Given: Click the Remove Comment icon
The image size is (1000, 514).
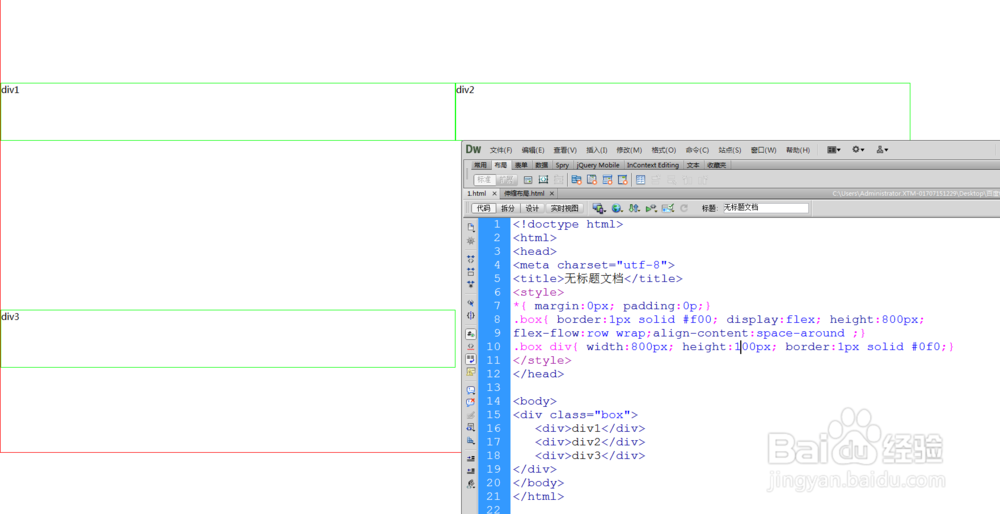Looking at the screenshot, I should click(471, 402).
